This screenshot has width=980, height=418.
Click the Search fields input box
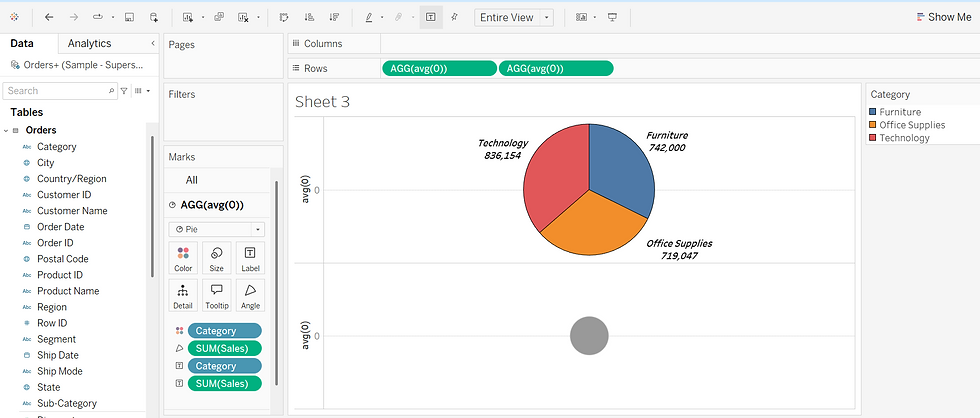coord(59,91)
